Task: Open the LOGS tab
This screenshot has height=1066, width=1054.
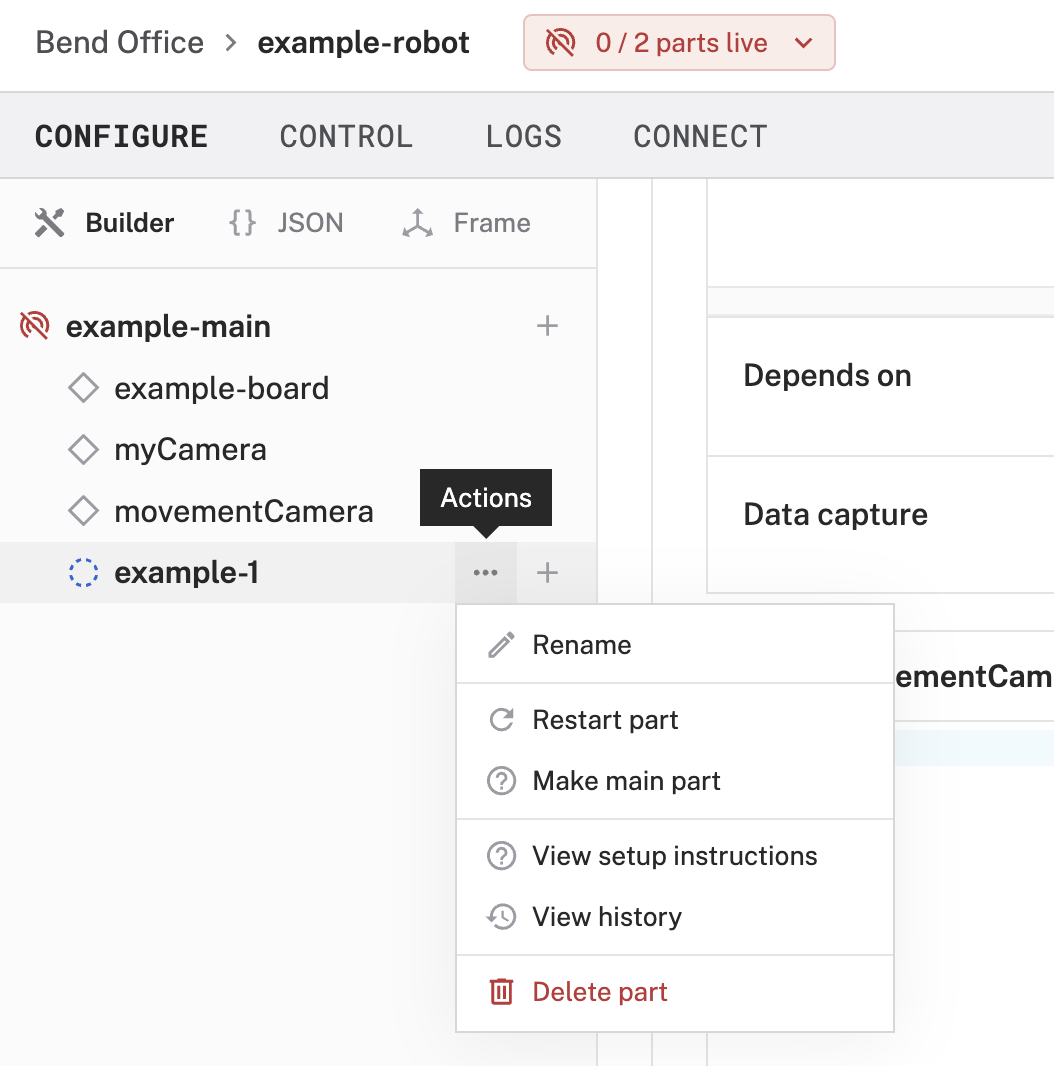Action: coord(524,135)
